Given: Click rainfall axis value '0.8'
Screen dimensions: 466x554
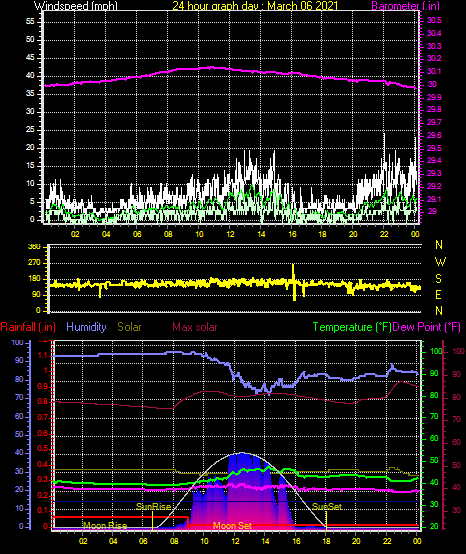Looking at the screenshot, I should pyautogui.click(x=43, y=402).
